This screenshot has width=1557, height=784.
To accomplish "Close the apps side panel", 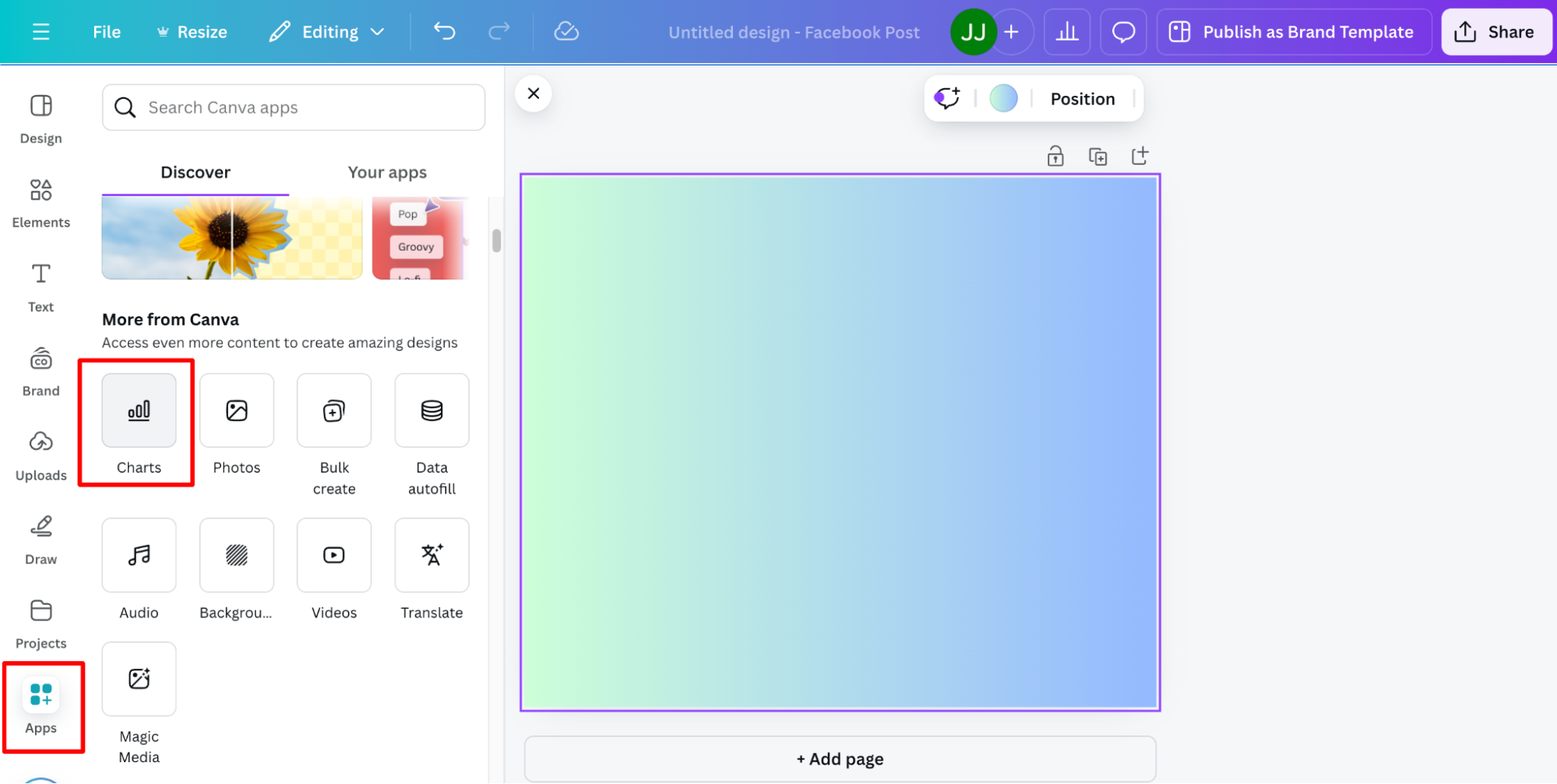I will 534,93.
